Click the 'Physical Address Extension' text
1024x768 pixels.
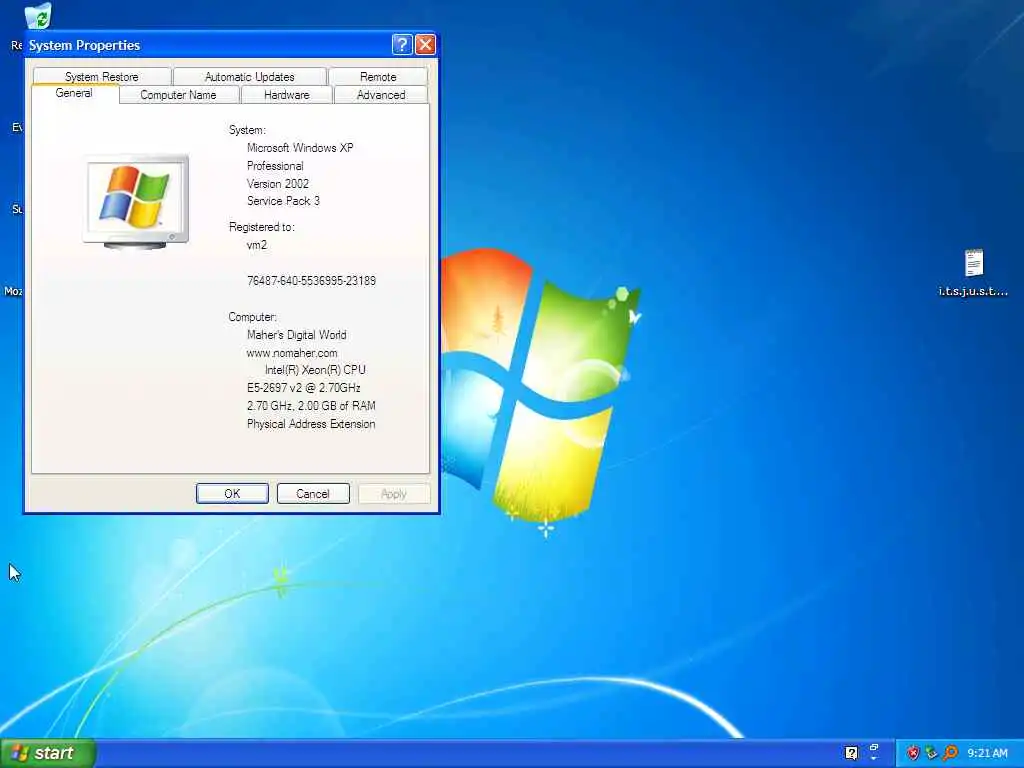[x=311, y=424]
